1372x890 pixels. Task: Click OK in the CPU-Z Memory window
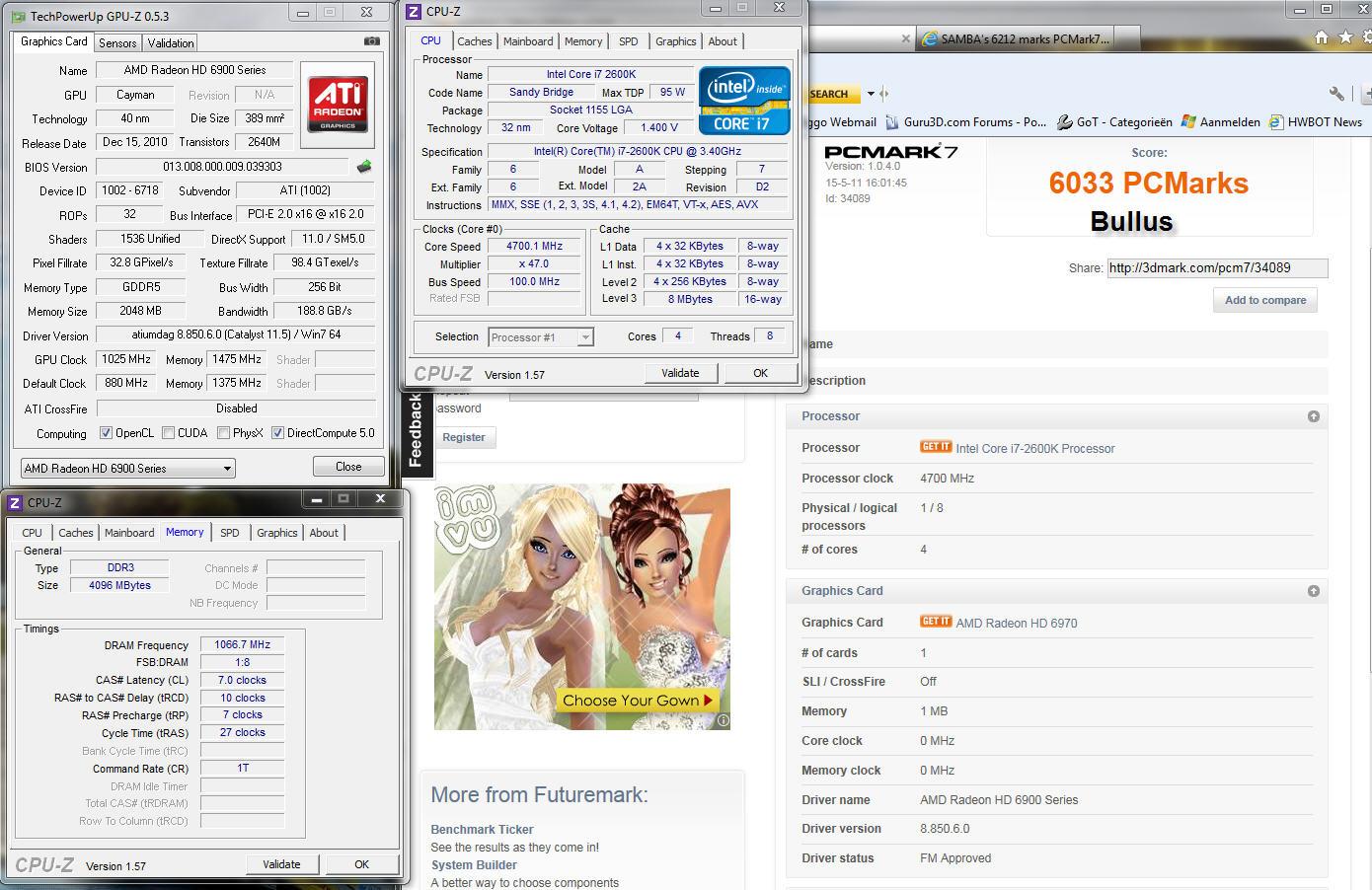click(362, 864)
